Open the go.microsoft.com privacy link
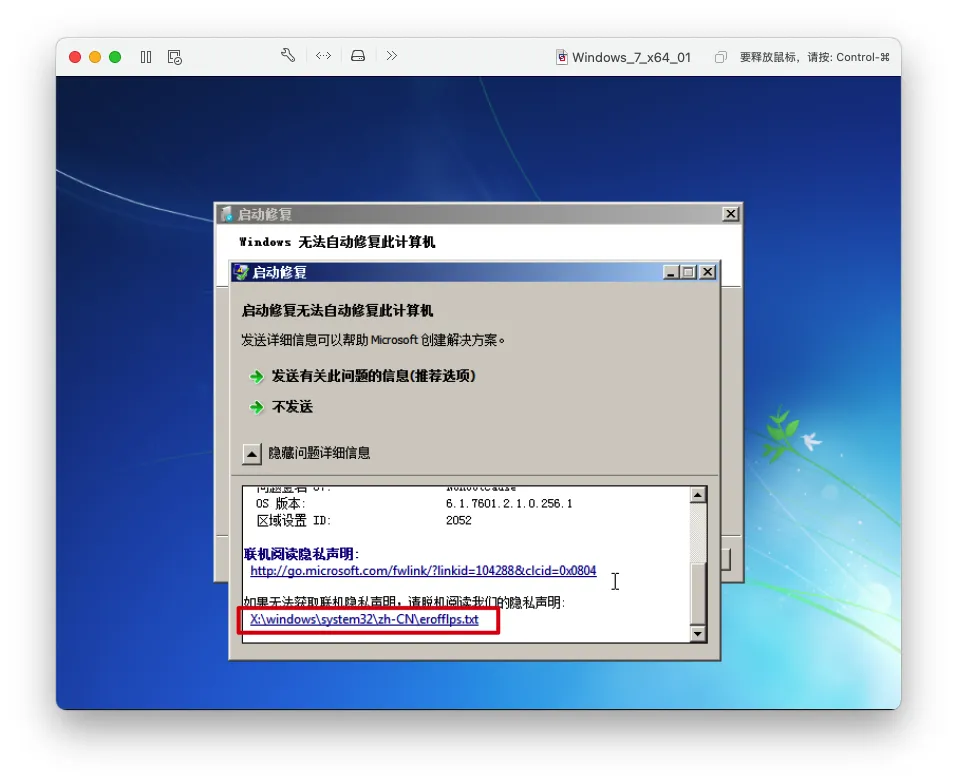The height and width of the screenshot is (784, 957). click(423, 570)
